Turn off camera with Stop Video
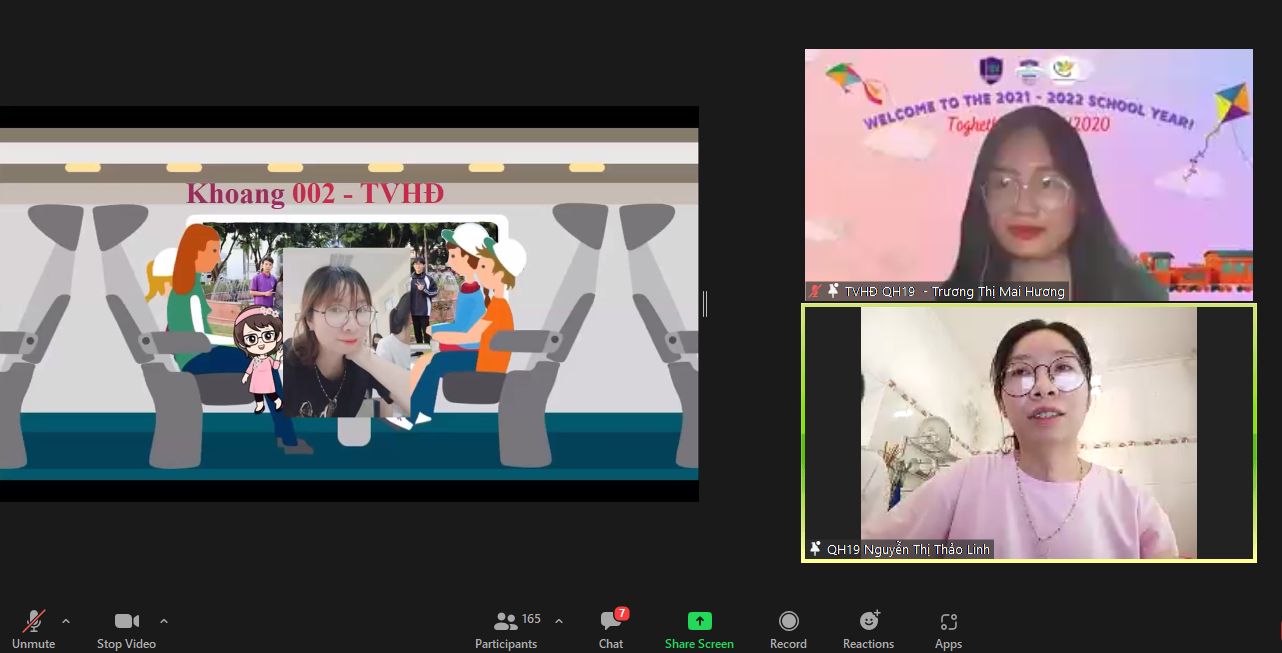The image size is (1282, 653). tap(126, 621)
